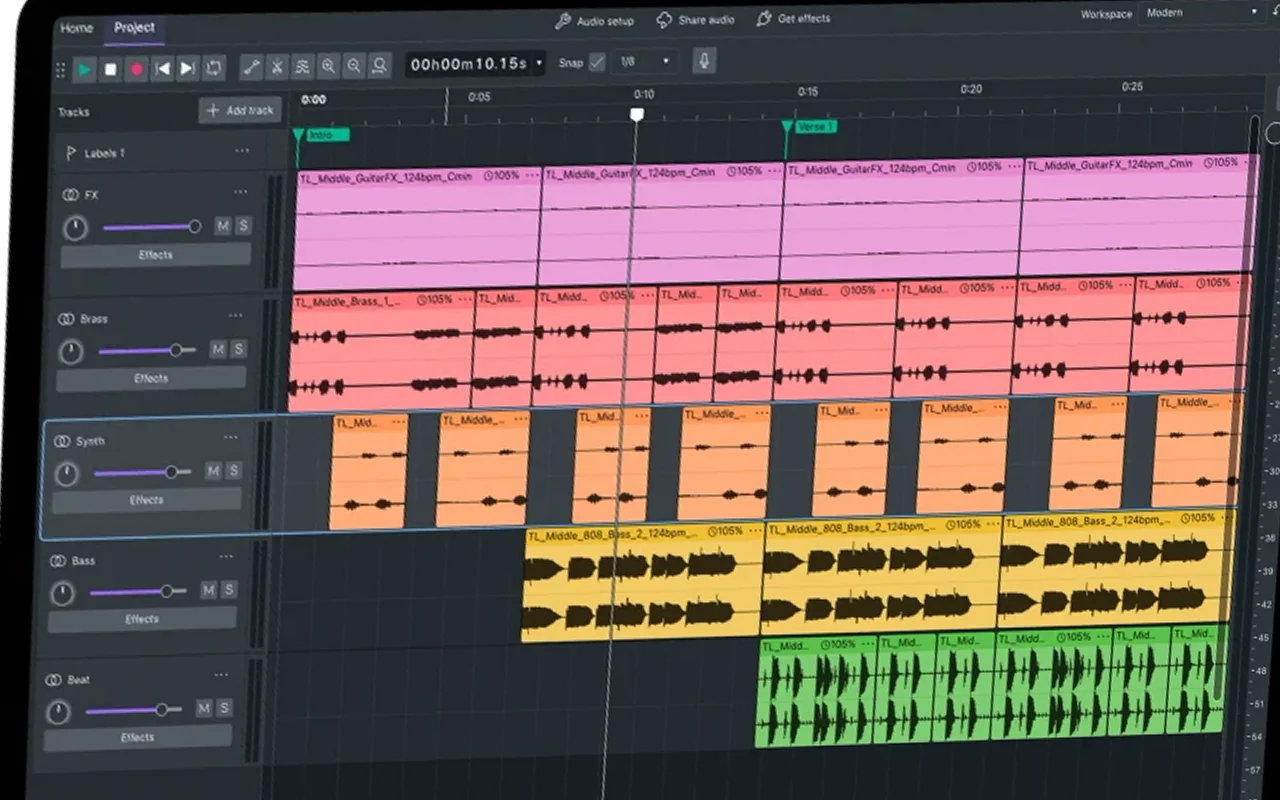The width and height of the screenshot is (1280, 800).
Task: Click the flag icon on Labels 1 track
Action: (x=71, y=153)
